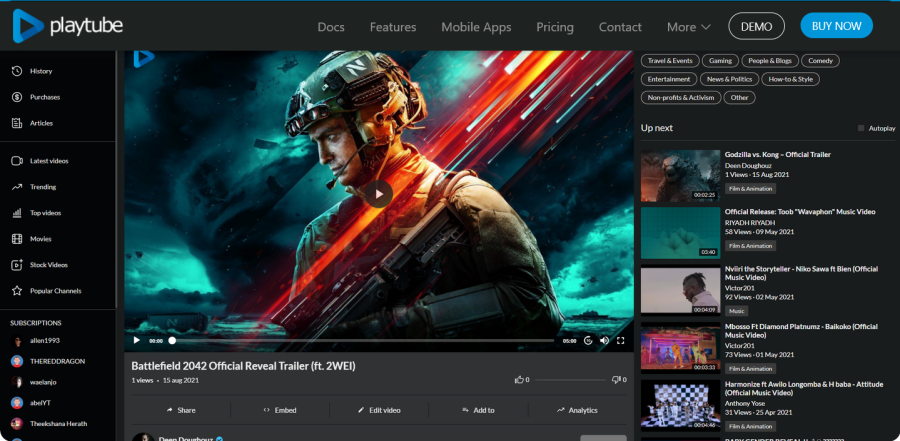This screenshot has width=900, height=441.
Task: Enter fullscreen with the fullscreen icon
Action: pyautogui.click(x=620, y=341)
